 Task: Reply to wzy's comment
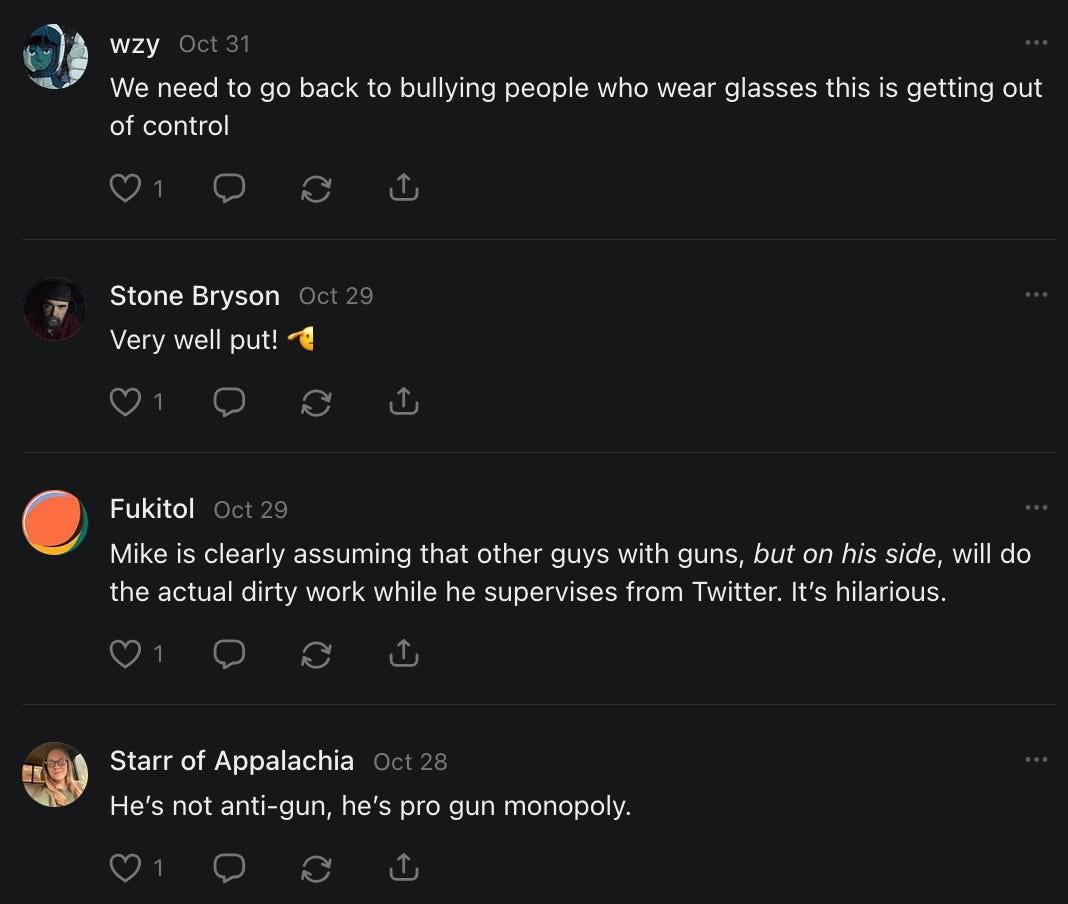[229, 188]
